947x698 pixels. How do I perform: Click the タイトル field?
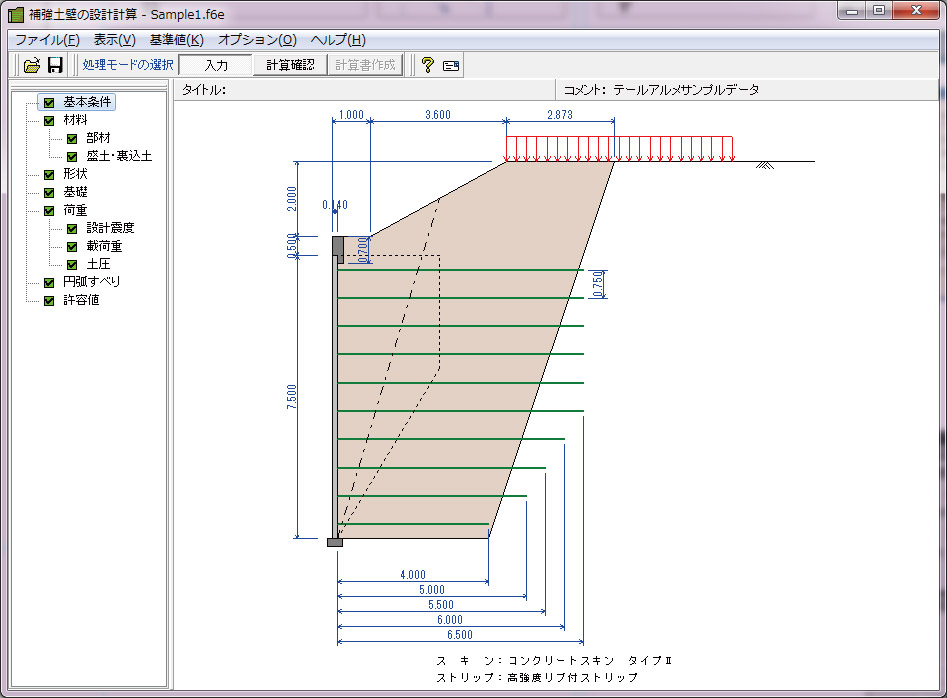365,90
